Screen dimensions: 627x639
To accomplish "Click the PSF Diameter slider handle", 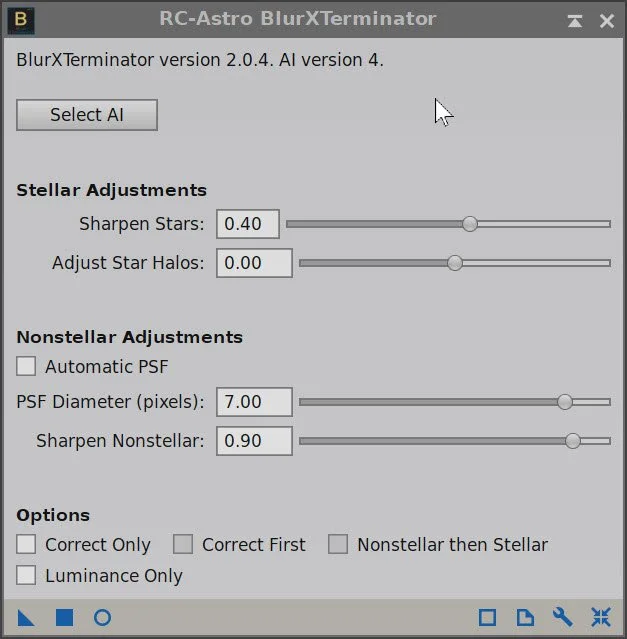I will tap(565, 402).
